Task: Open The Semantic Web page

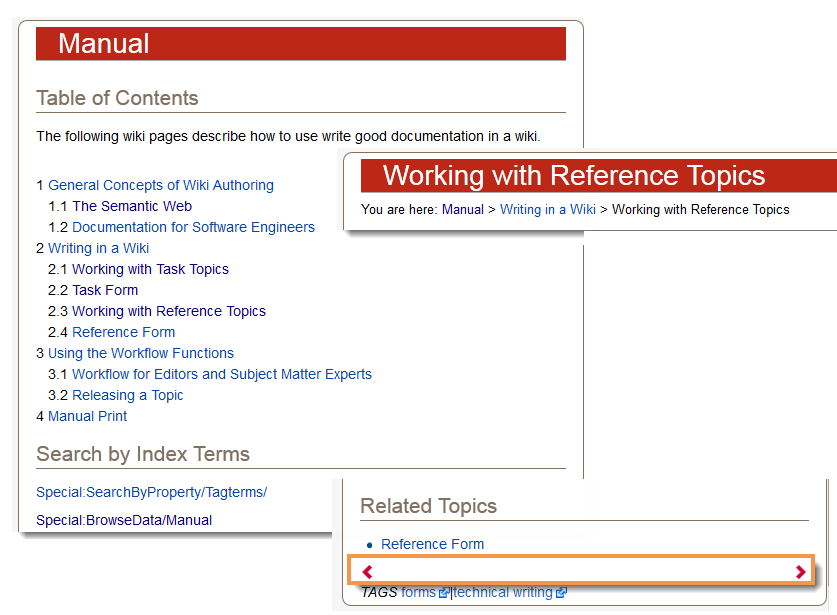Action: pyautogui.click(x=131, y=206)
